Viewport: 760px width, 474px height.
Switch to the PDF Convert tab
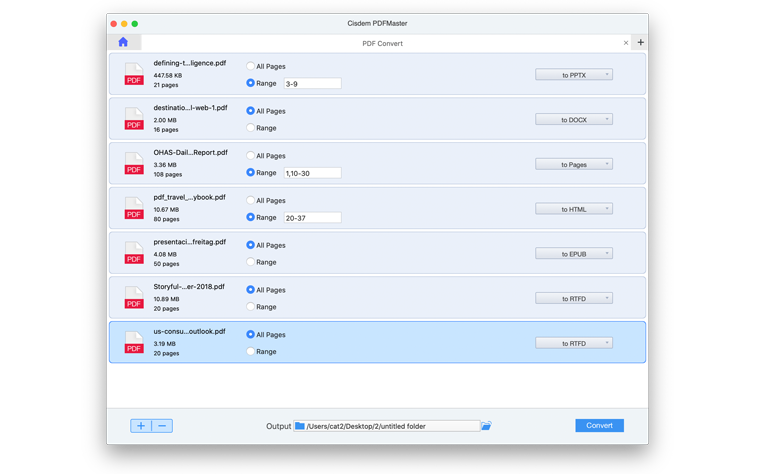pos(382,43)
